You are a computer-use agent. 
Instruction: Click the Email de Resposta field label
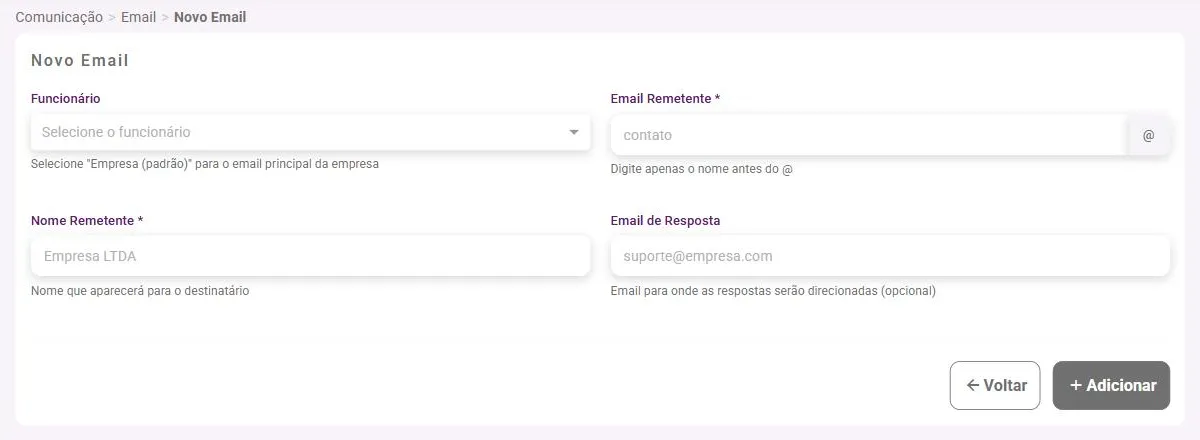666,220
